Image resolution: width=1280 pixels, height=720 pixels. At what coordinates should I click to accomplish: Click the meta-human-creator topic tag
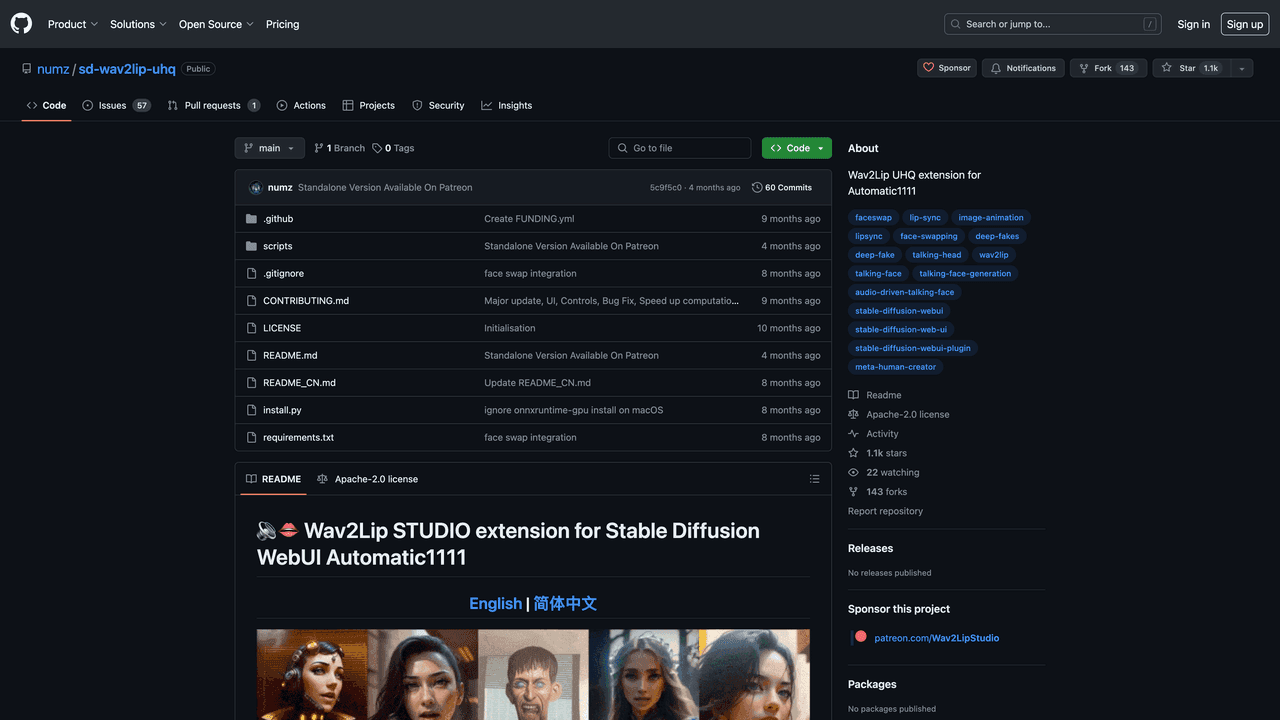click(x=895, y=367)
